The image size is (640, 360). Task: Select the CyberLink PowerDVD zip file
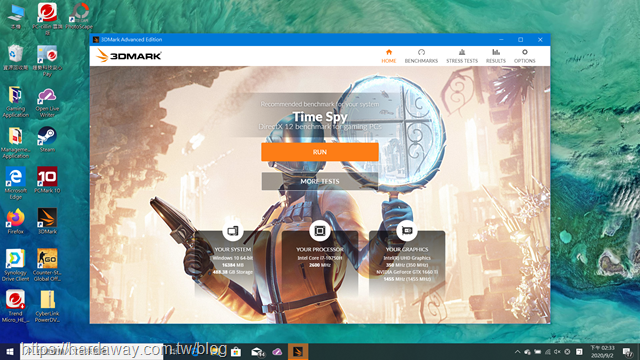click(x=47, y=306)
